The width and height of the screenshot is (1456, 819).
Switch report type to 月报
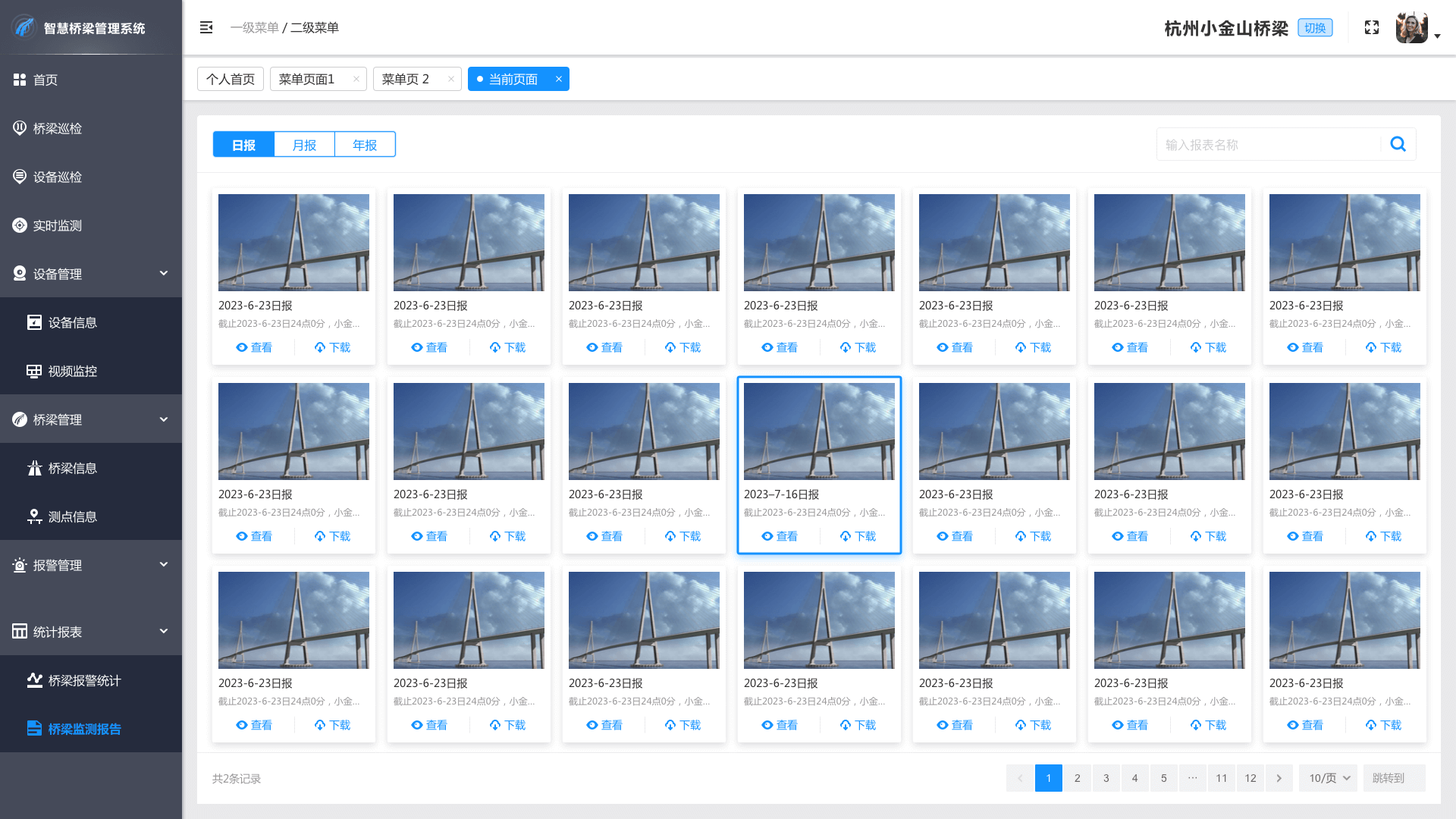click(x=304, y=144)
